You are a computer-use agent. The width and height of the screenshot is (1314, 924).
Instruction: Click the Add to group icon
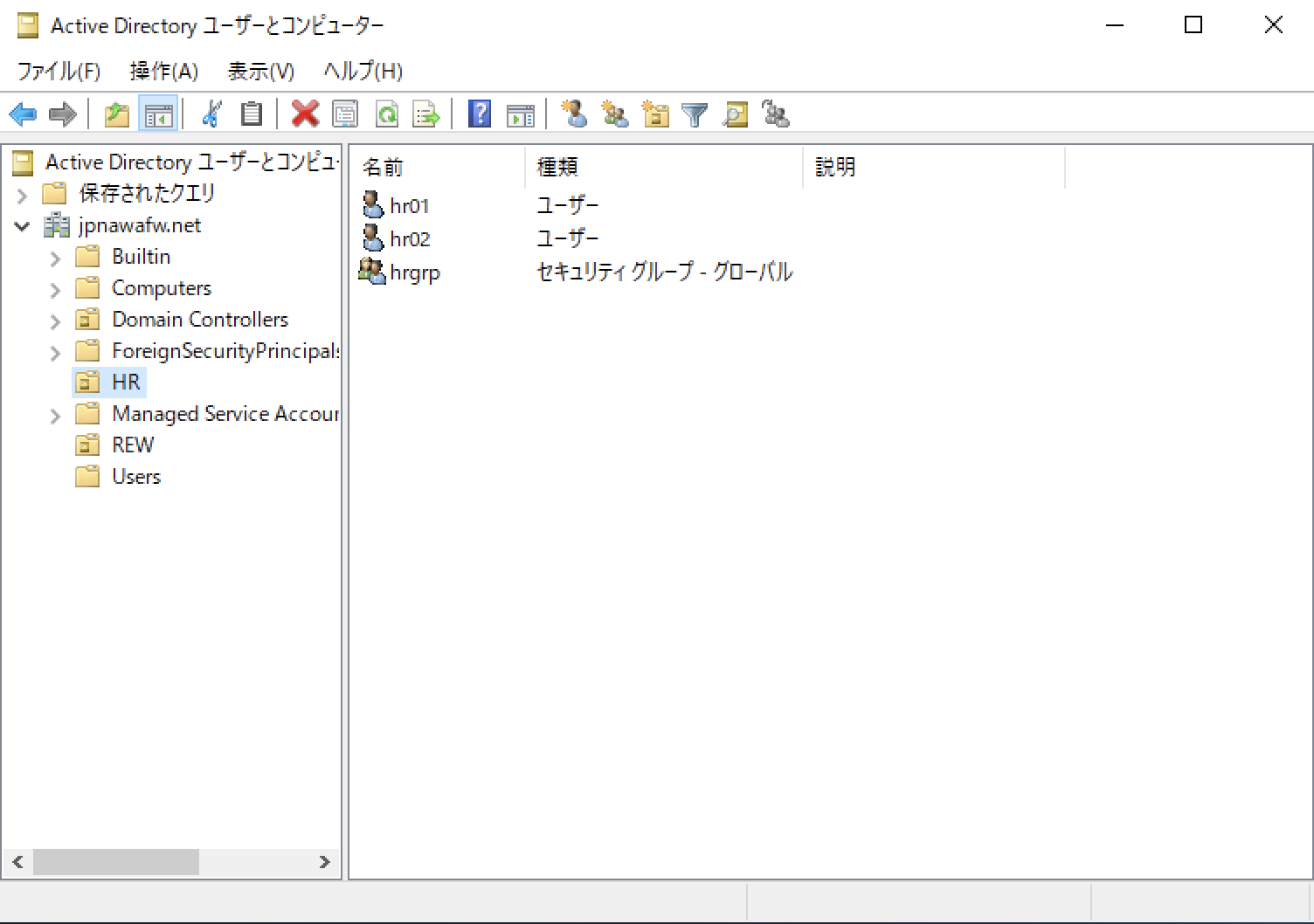[x=776, y=114]
